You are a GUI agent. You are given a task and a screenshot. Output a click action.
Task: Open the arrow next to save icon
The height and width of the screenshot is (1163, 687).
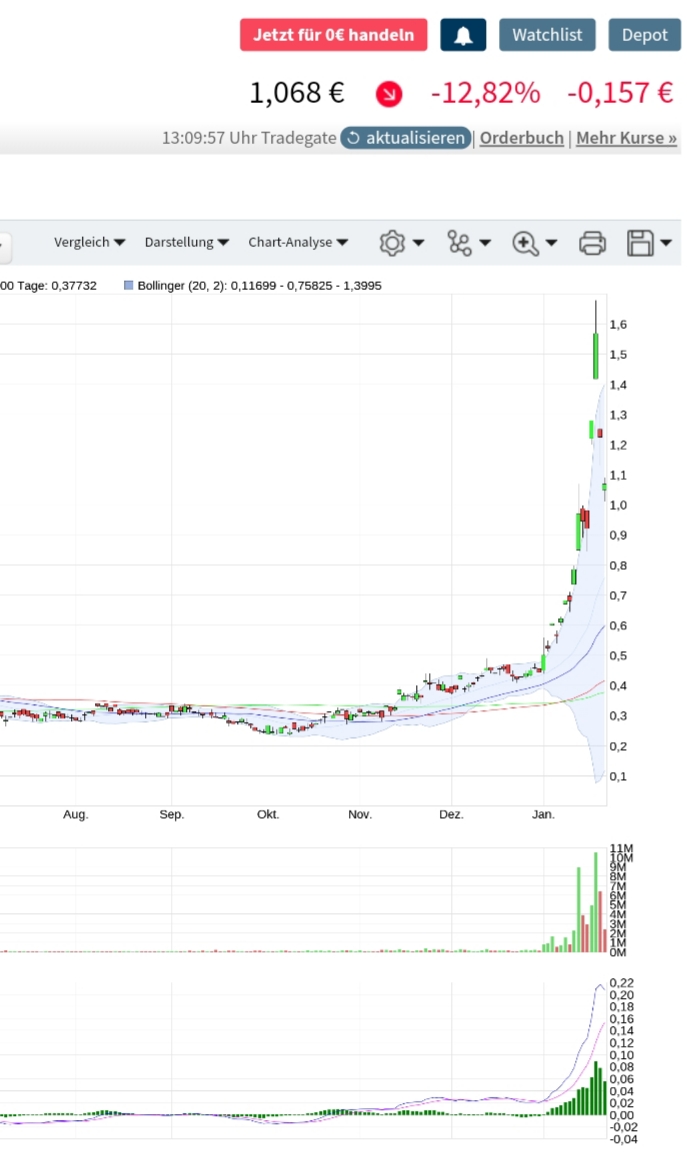click(x=666, y=243)
